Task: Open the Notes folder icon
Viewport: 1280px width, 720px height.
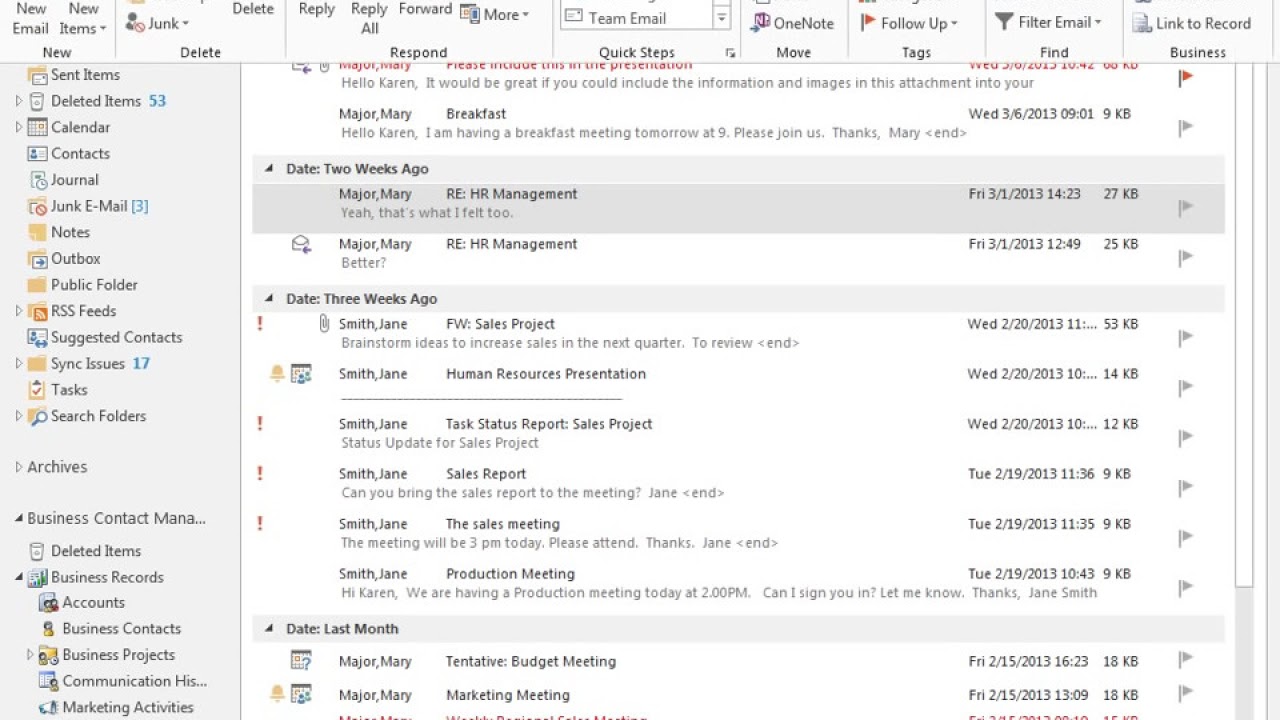Action: [x=37, y=232]
